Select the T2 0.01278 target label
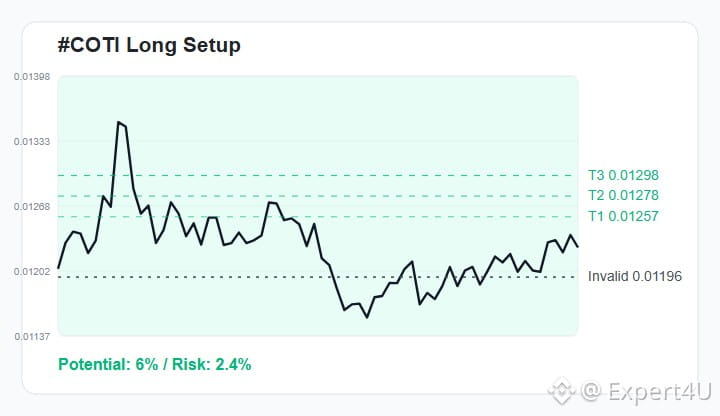The image size is (720, 416). [x=624, y=196]
